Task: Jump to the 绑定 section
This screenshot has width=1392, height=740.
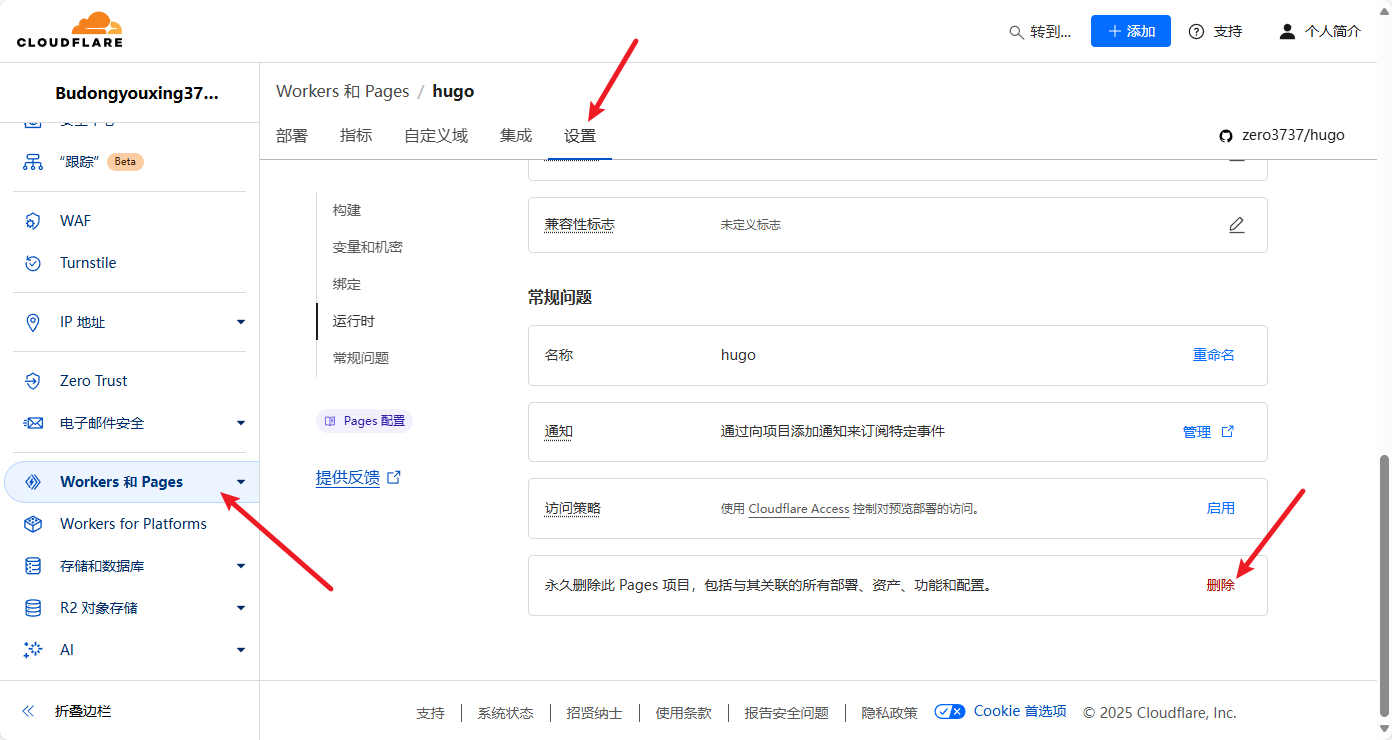Action: (x=347, y=284)
